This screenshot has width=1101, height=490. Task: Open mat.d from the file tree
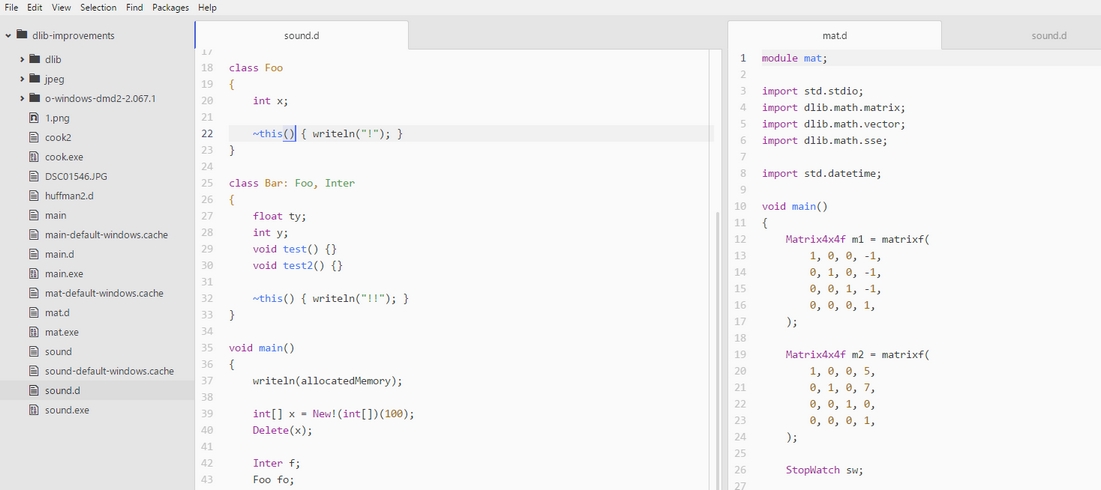pos(57,312)
